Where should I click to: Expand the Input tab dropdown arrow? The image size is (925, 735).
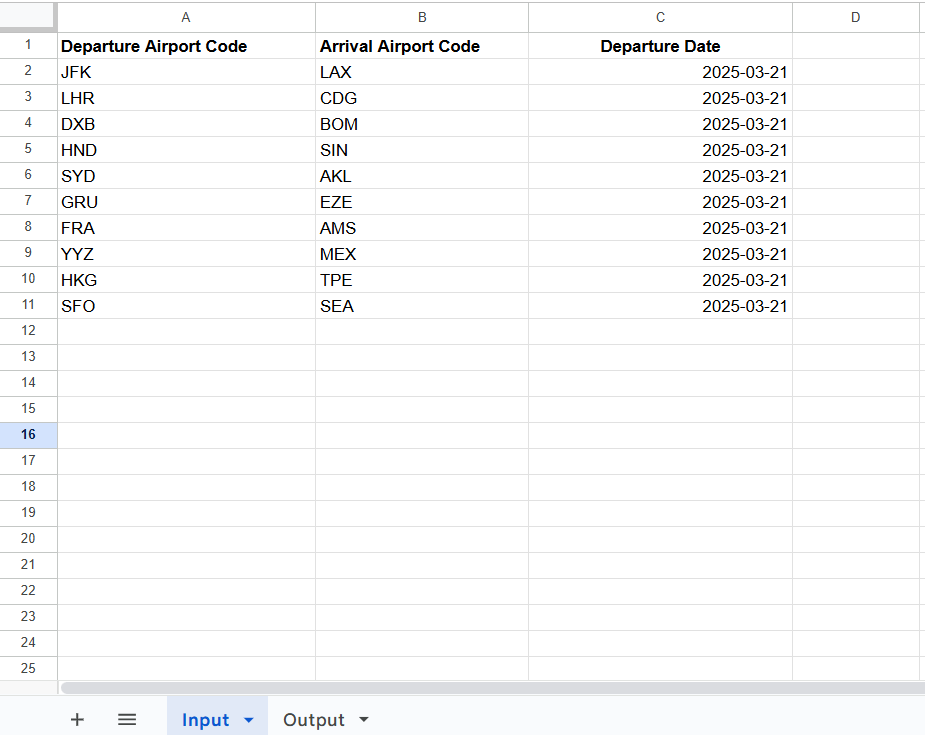[248, 720]
